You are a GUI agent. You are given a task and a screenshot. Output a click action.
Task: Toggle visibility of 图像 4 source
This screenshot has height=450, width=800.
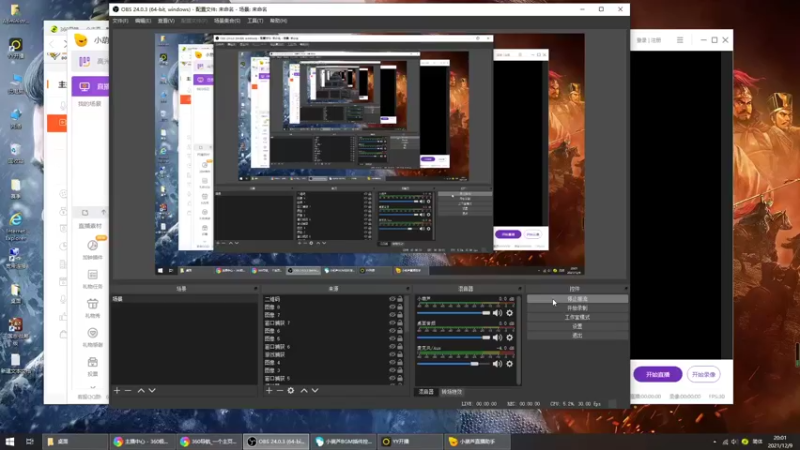pyautogui.click(x=392, y=362)
